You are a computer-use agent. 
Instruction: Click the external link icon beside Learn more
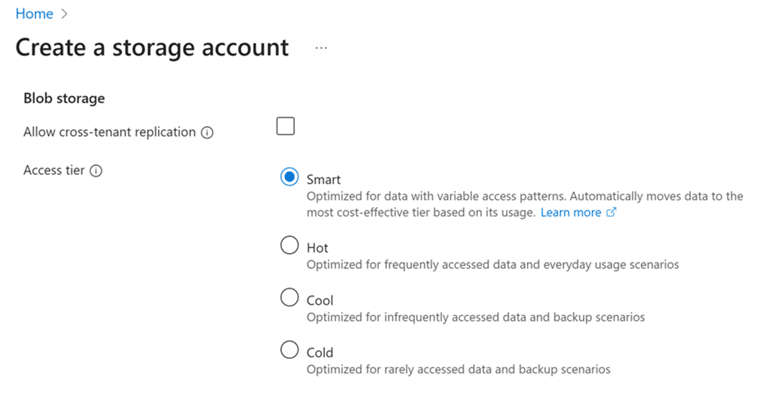point(611,213)
